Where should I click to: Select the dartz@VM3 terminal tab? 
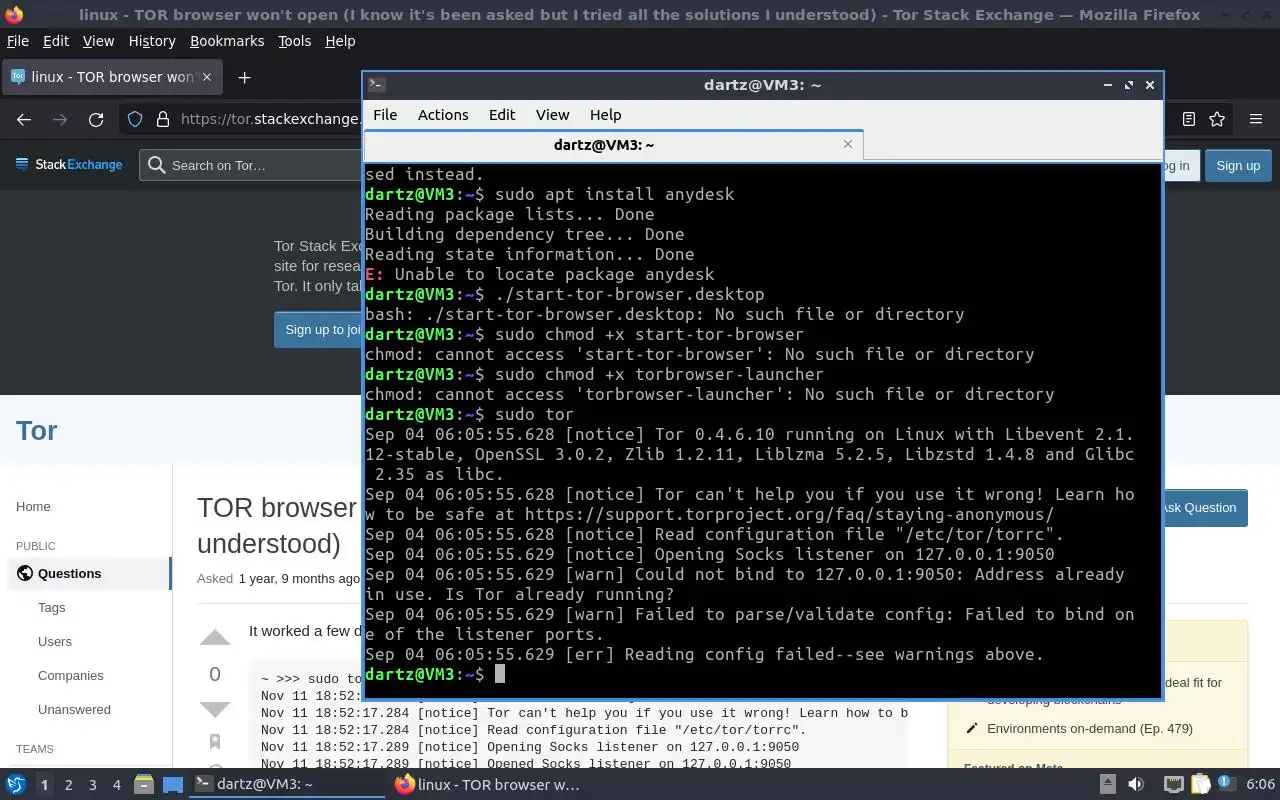613,145
